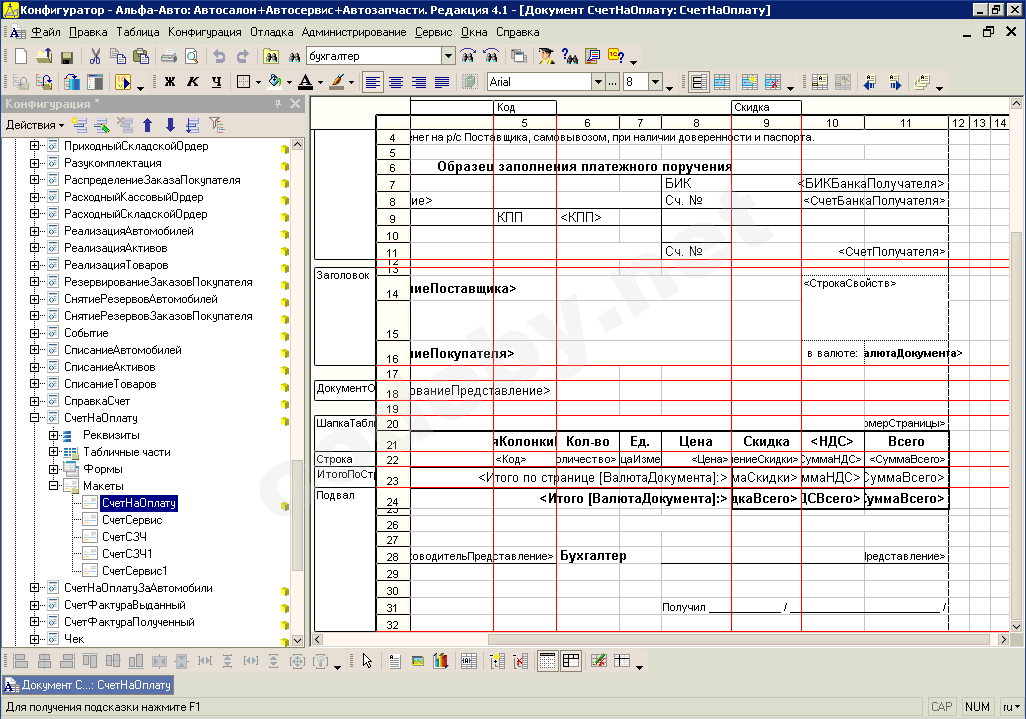Open the Конфигурация menu
Viewport: 1026px width, 719px height.
click(204, 32)
